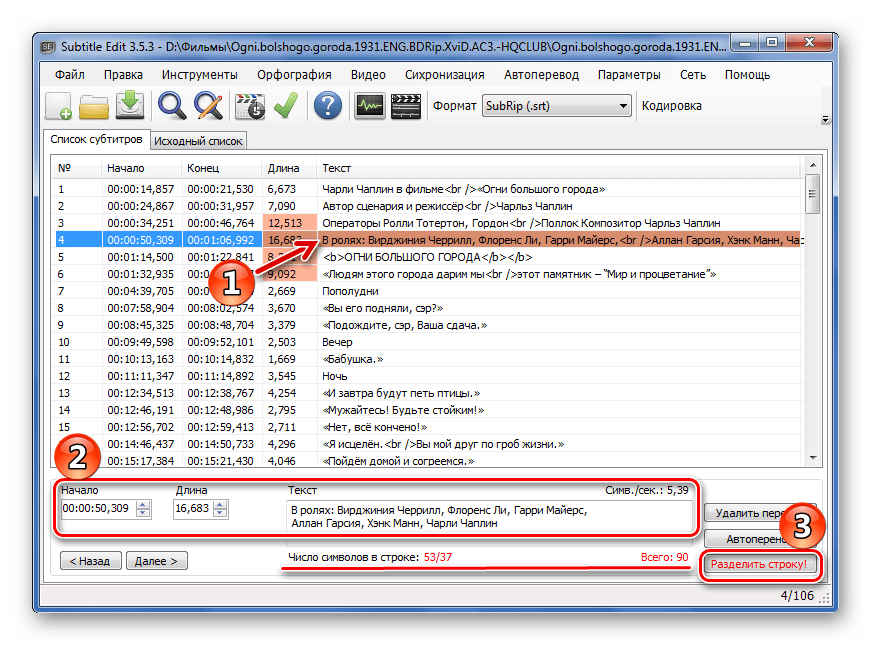Switch to the Исходный список tab
Viewport: 872px width, 646px height.
[198, 141]
